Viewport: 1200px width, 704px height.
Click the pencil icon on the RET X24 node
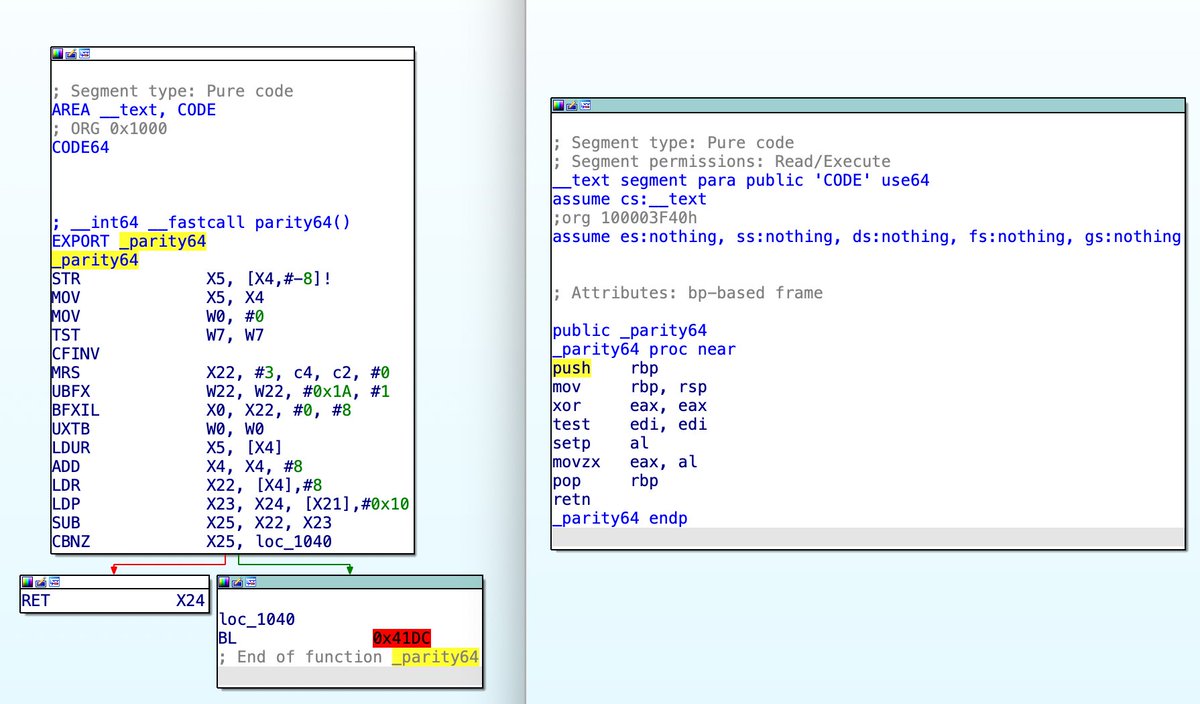[41, 582]
